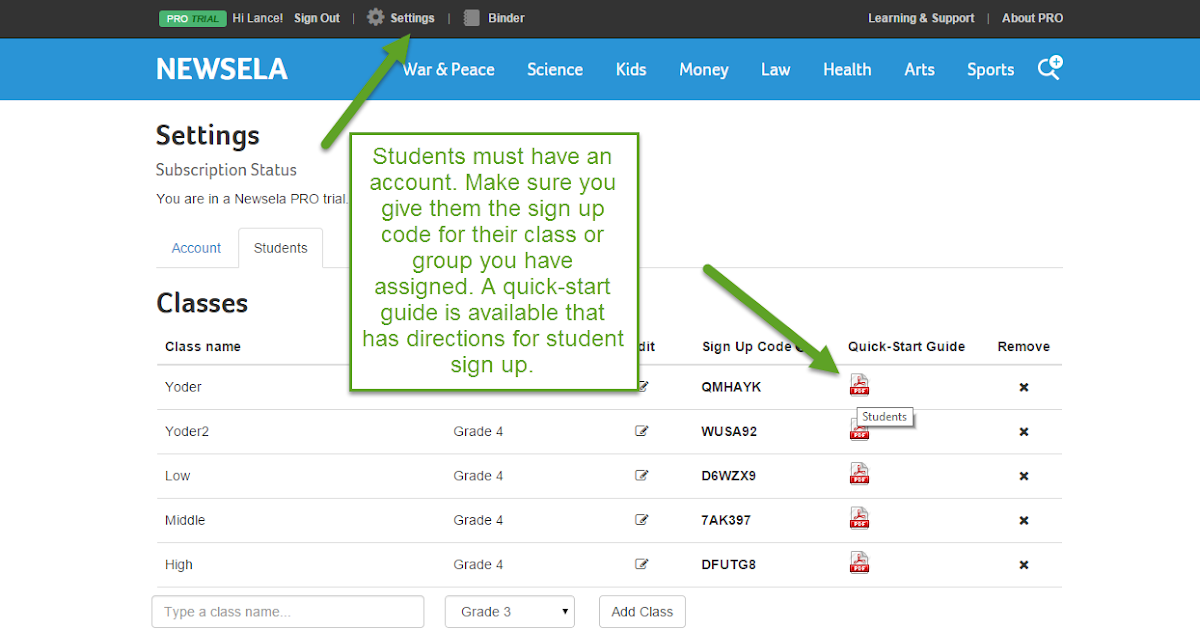Image resolution: width=1200 pixels, height=630 pixels.
Task: Open Settings gear icon in top bar
Action: [x=376, y=18]
